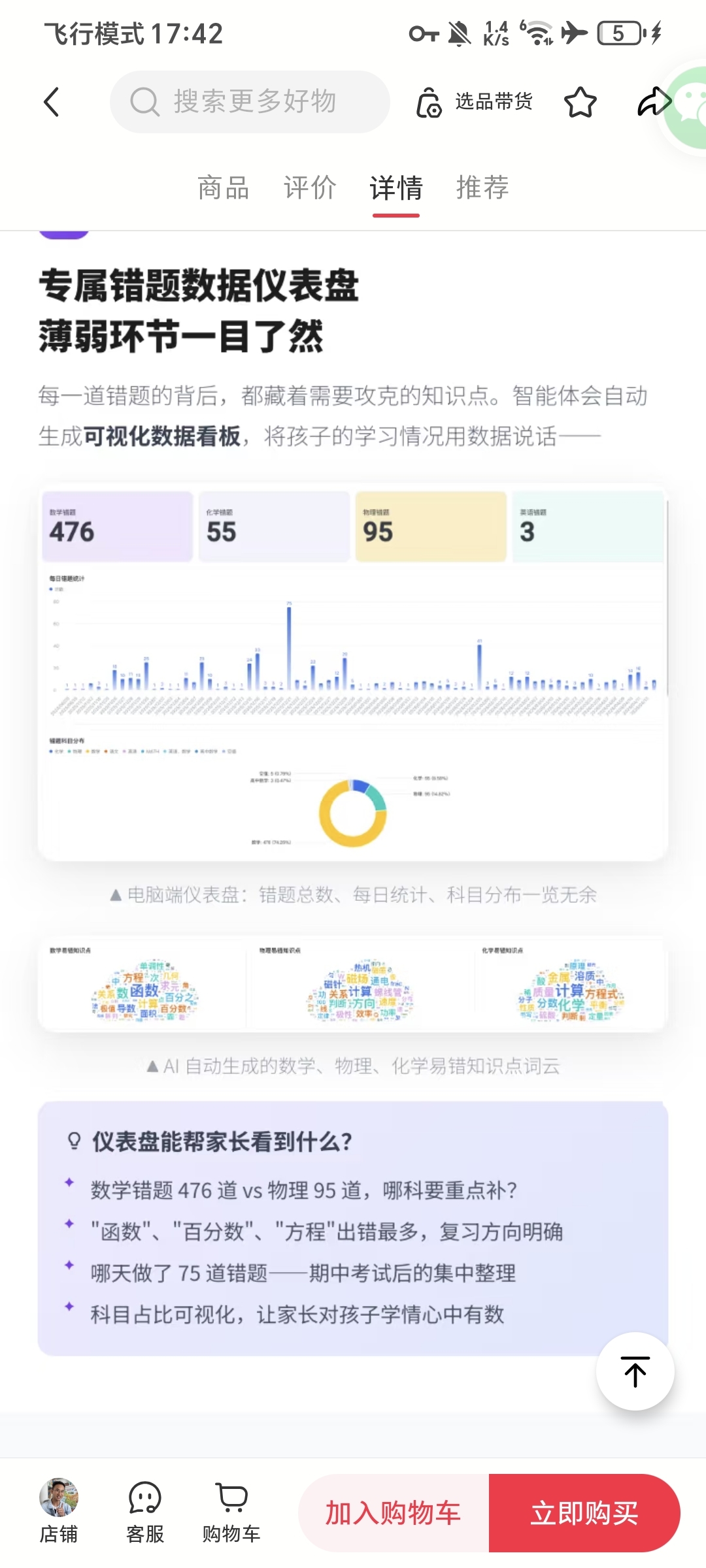Image resolution: width=706 pixels, height=1568 pixels.
Task: Tap the daily error statistics bar chart
Action: tap(354, 647)
